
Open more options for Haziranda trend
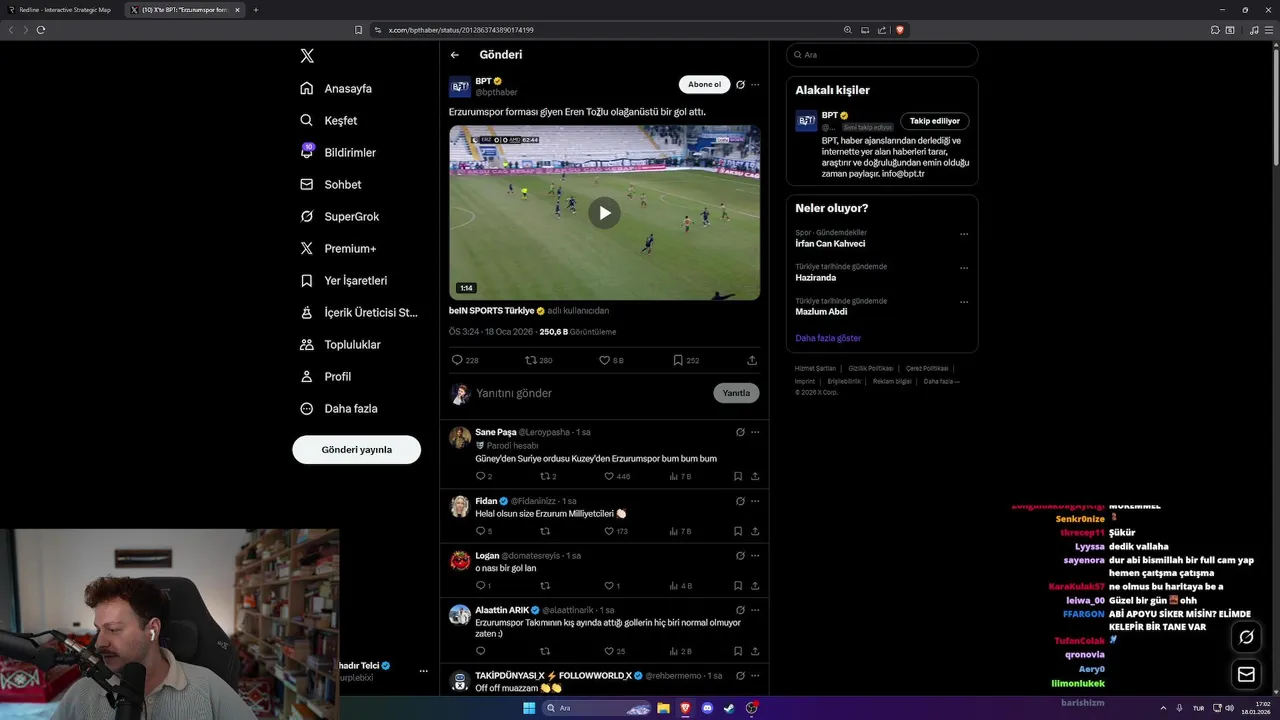pyautogui.click(x=964, y=268)
